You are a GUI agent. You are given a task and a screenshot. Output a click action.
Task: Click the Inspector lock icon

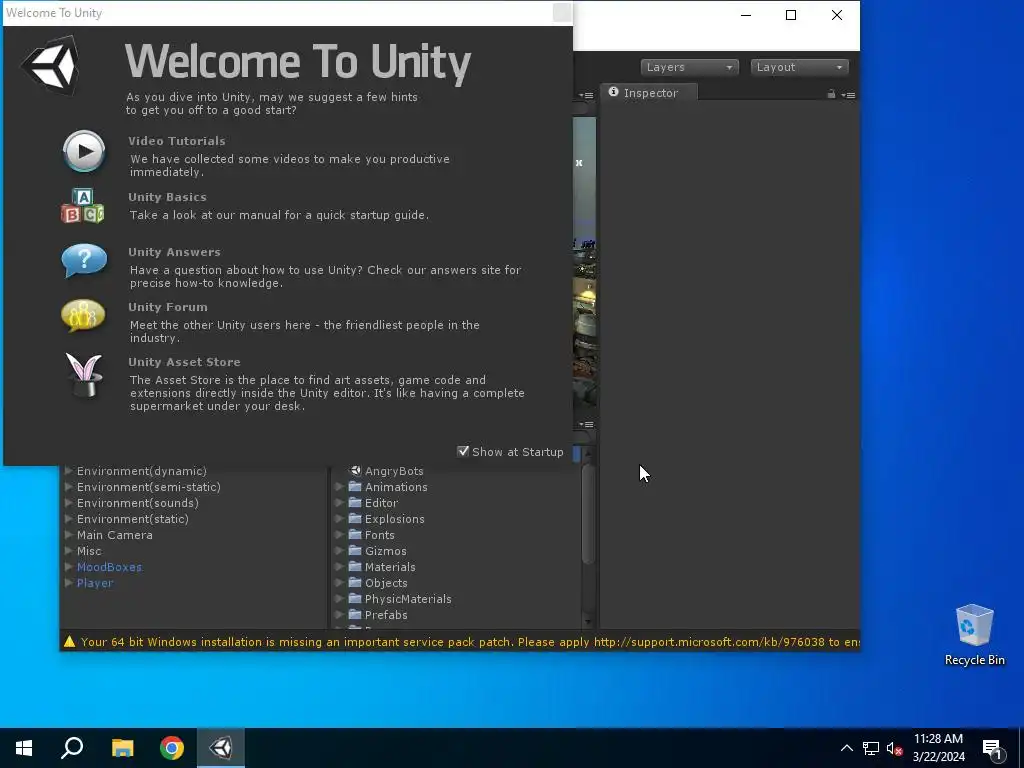(x=831, y=94)
